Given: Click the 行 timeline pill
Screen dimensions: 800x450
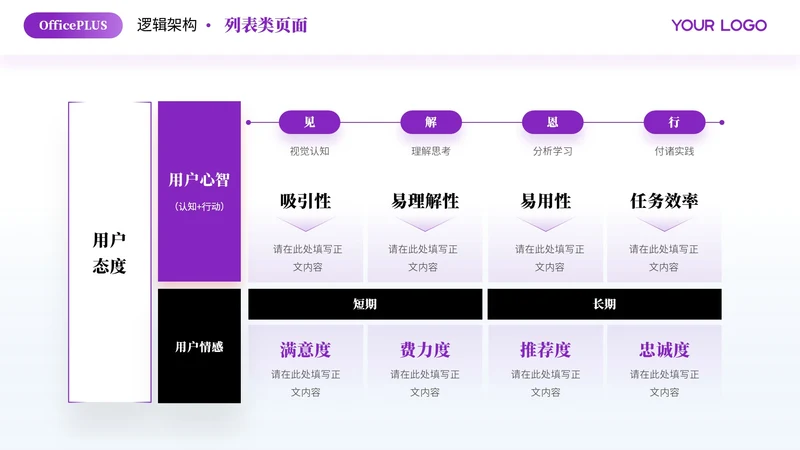Looking at the screenshot, I should (674, 122).
